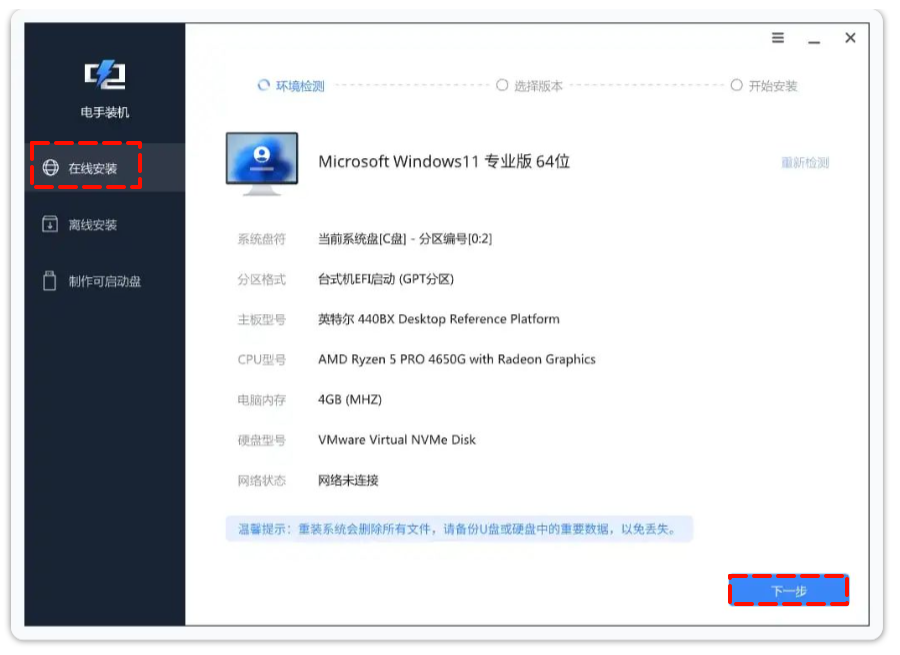Screen dimensions: 900x655
Task: Click the download box icon beside 离线安装
Action: [x=50, y=224]
